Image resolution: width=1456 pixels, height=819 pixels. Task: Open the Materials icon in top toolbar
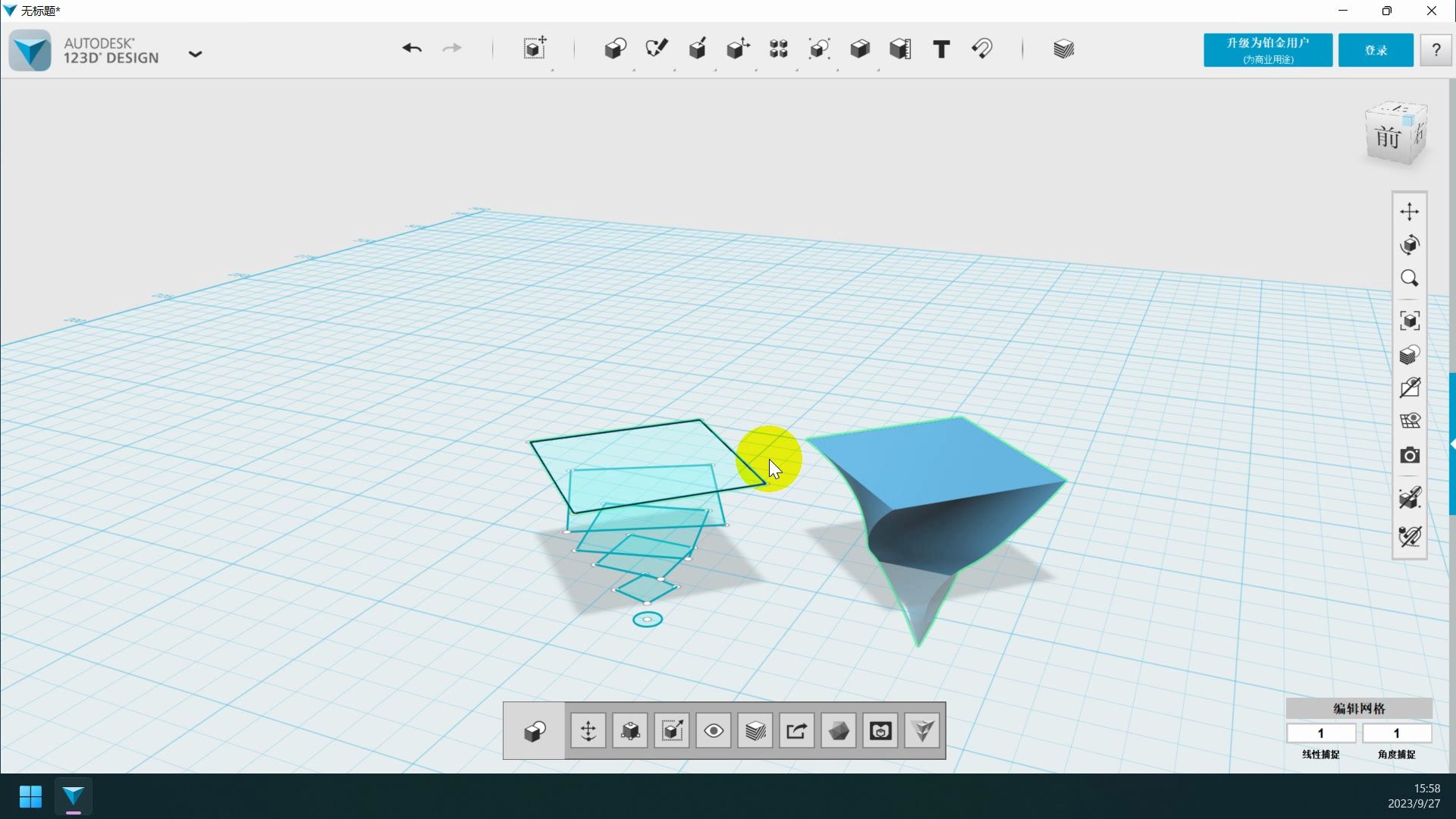[1063, 49]
